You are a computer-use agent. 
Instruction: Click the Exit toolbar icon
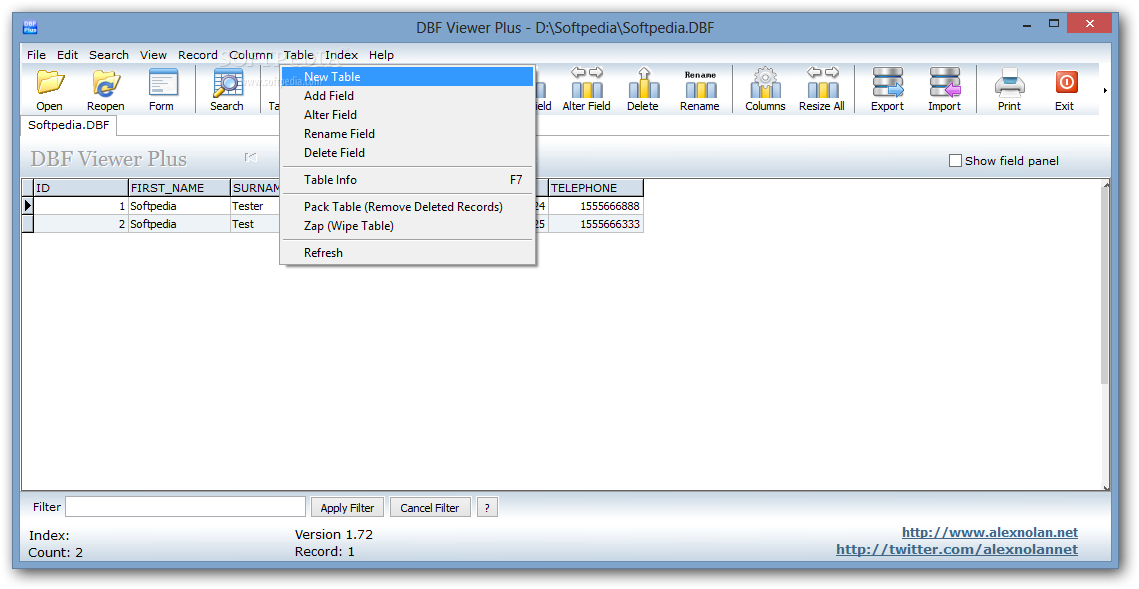pyautogui.click(x=1065, y=90)
